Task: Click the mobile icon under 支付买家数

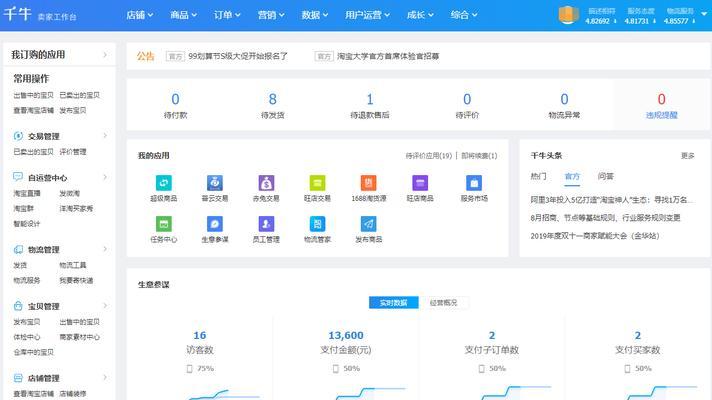Action: coord(627,369)
